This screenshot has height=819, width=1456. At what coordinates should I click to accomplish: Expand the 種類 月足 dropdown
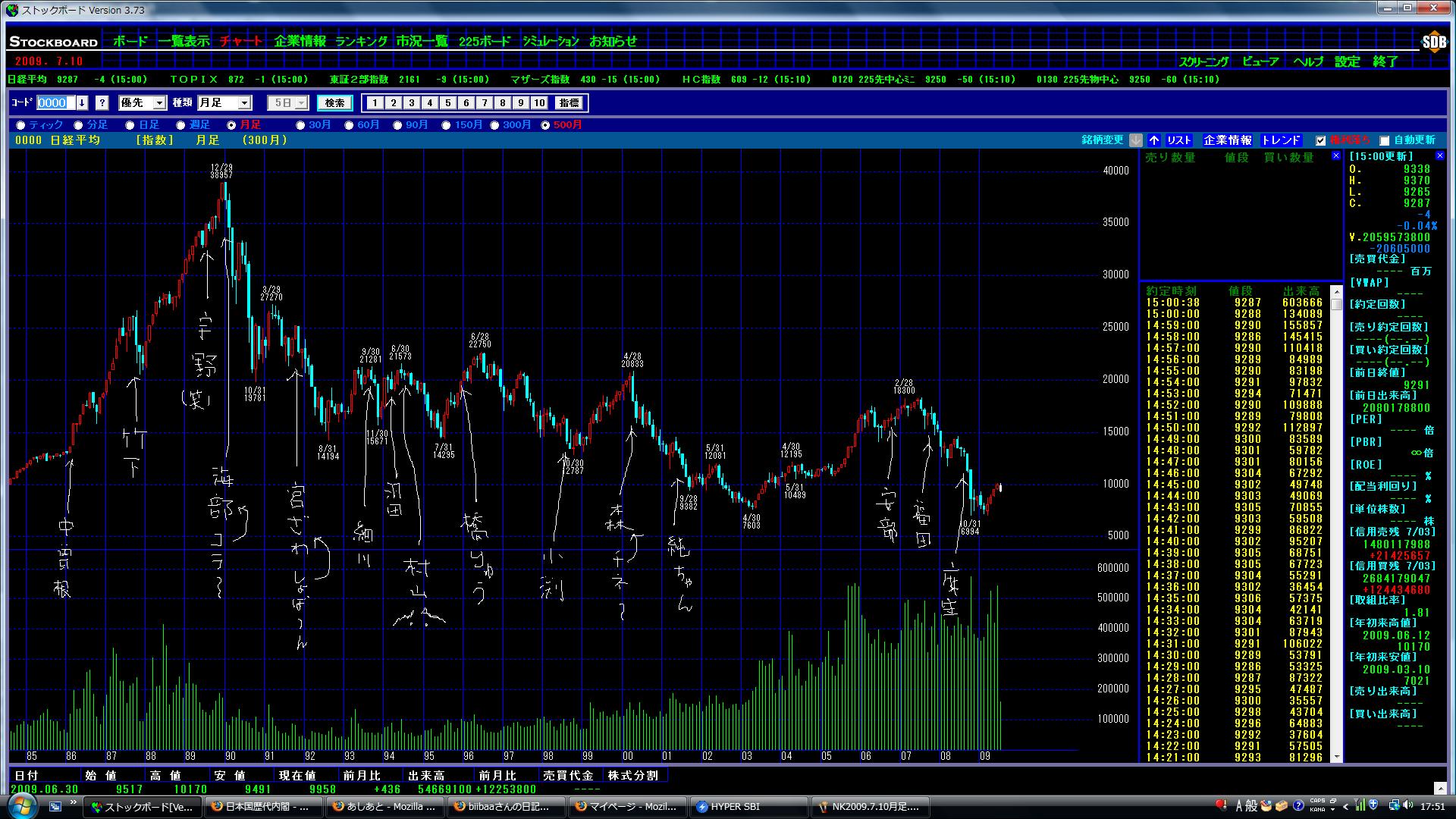pos(244,103)
